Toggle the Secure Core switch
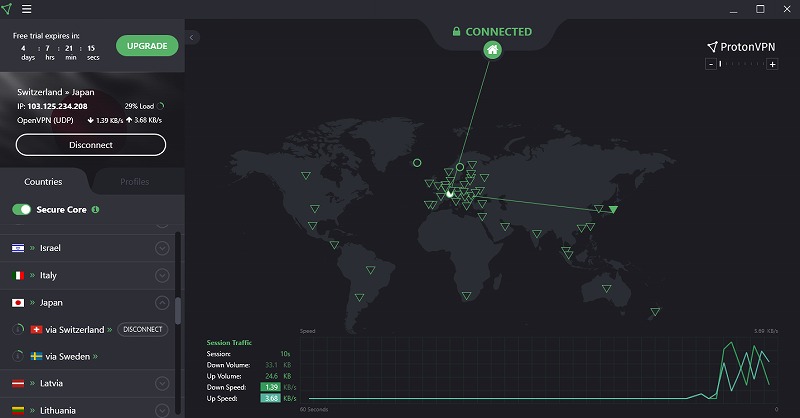This screenshot has width=800, height=418. click(21, 209)
